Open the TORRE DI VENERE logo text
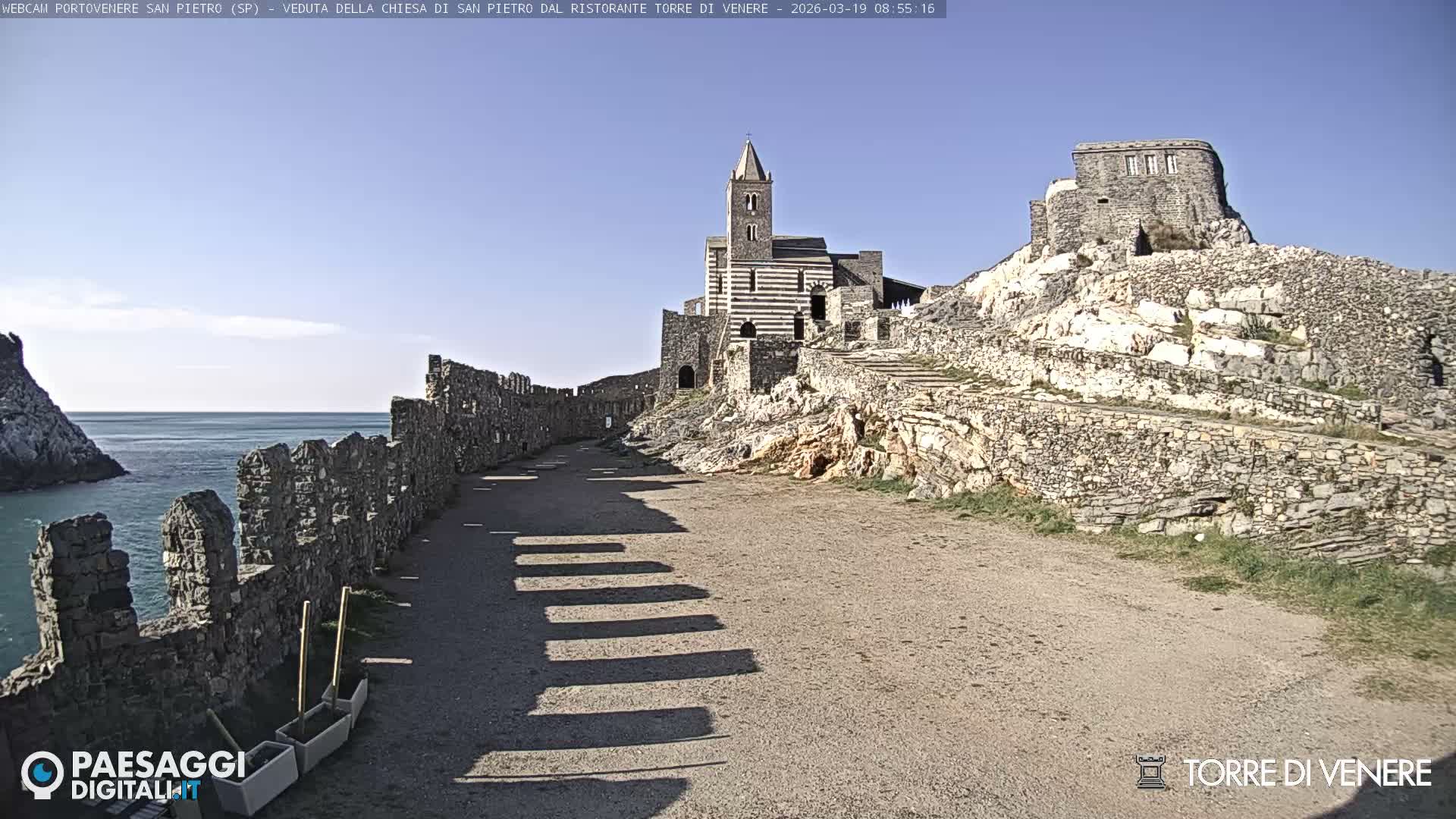 coord(1307,773)
